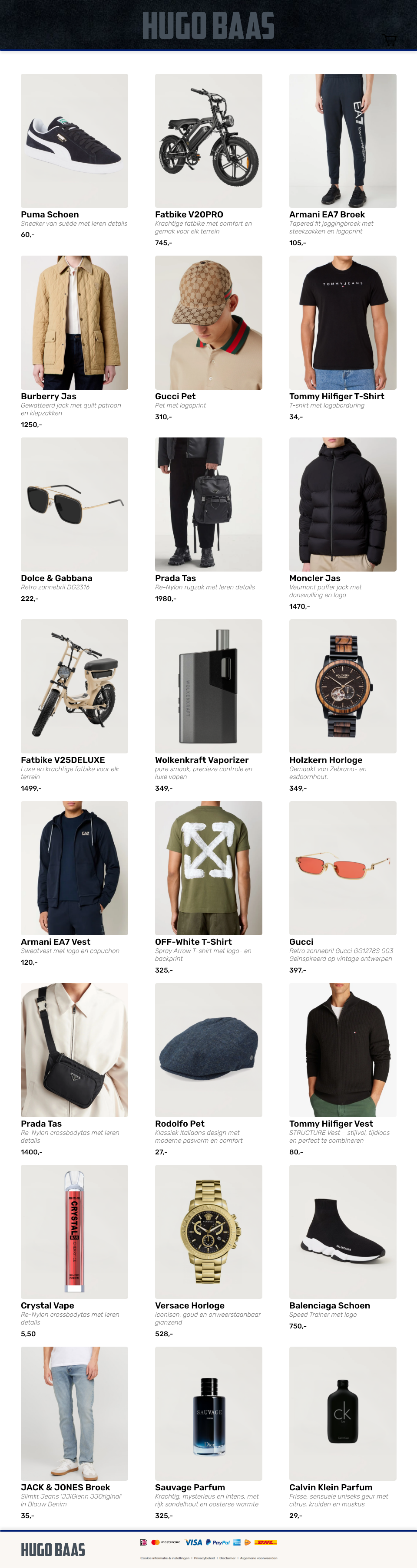This screenshot has height=1568, width=417.
Task: Open the Disclaimer footer link
Action: [x=228, y=1558]
